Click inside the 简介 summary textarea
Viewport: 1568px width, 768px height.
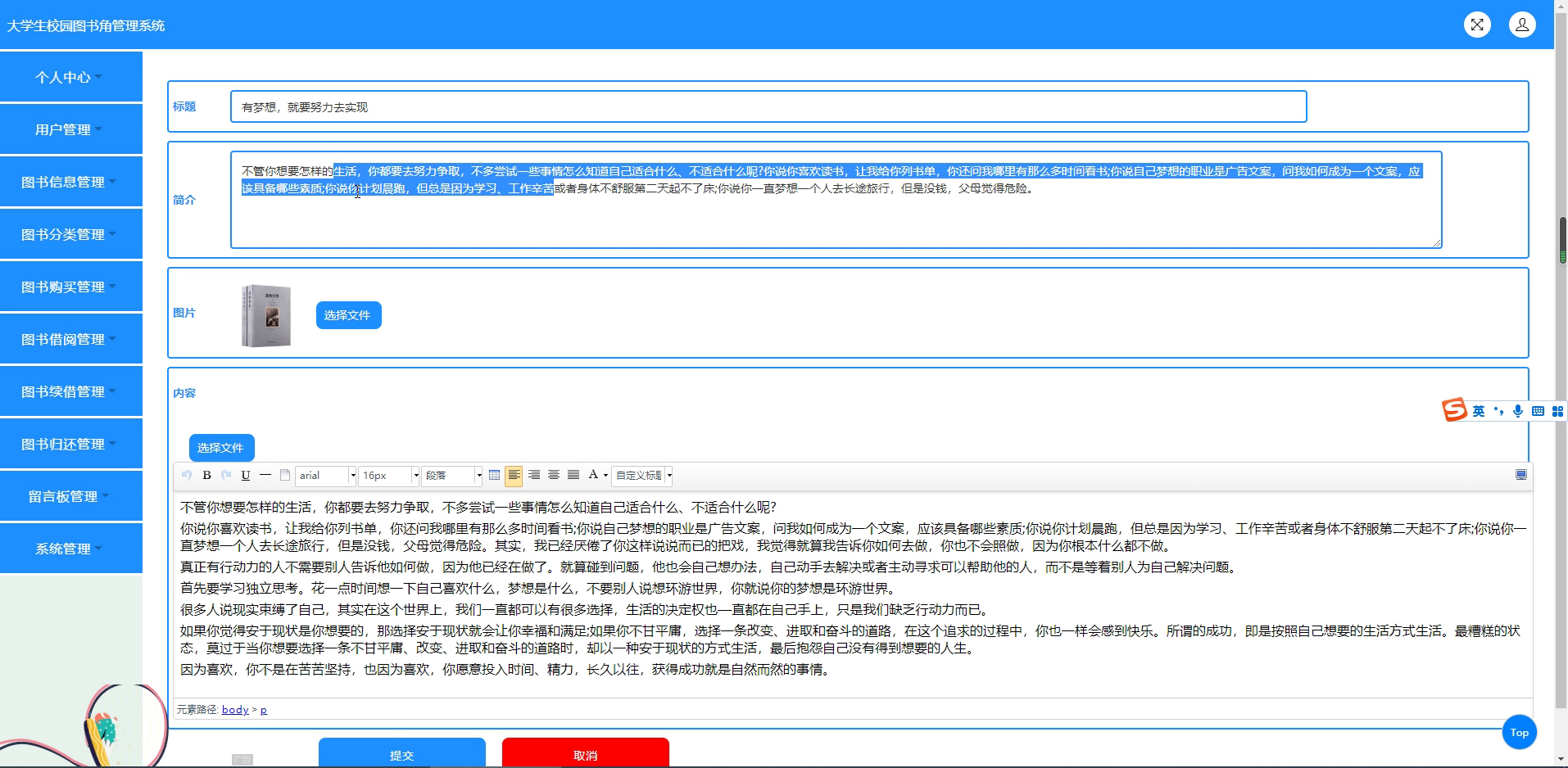(x=836, y=200)
